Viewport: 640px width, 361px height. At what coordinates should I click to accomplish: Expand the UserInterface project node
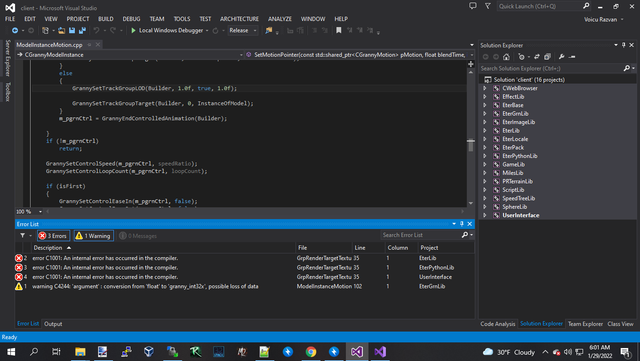tap(485, 215)
